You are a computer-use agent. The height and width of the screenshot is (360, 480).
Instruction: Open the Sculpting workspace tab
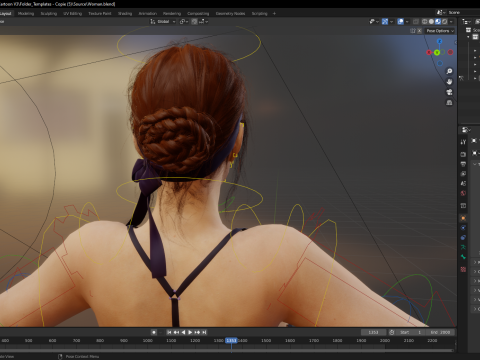click(x=49, y=14)
